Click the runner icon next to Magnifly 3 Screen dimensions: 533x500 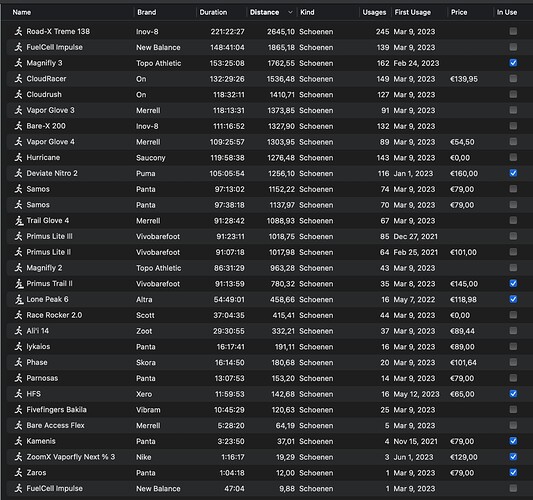click(x=18, y=63)
